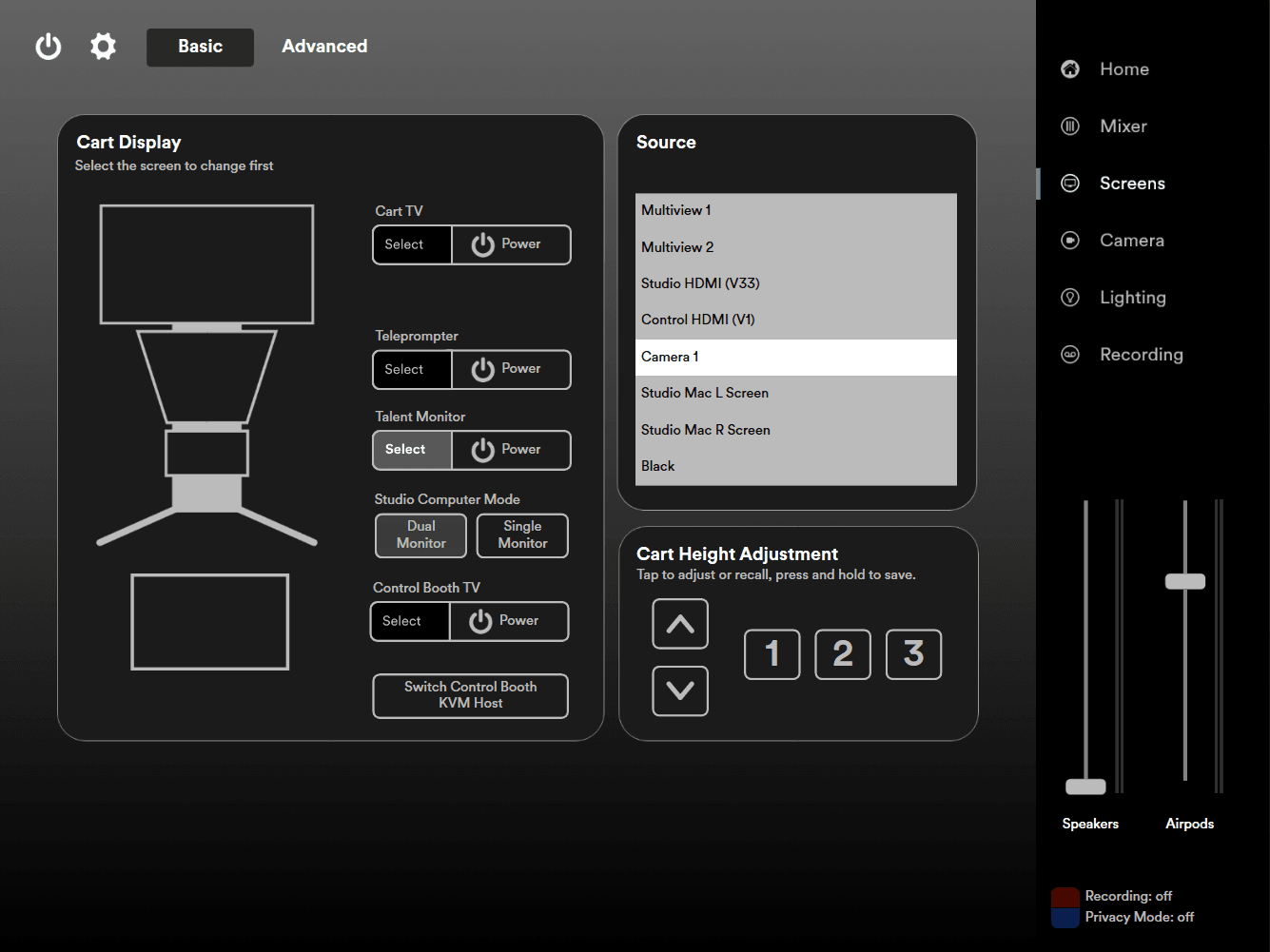Click the system power icon at top left

pos(49,47)
